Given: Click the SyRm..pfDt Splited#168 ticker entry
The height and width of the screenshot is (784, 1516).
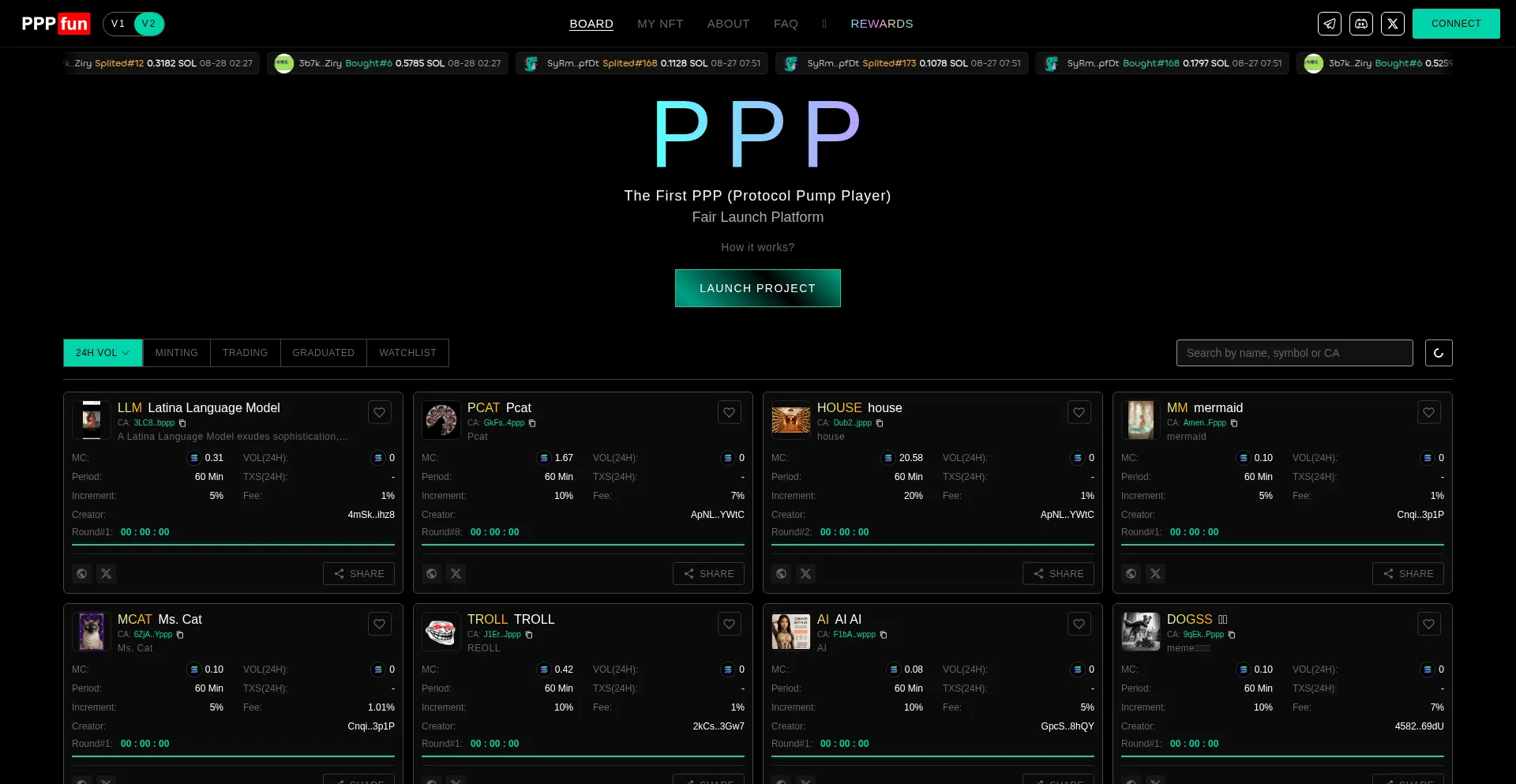Looking at the screenshot, I should 641,63.
